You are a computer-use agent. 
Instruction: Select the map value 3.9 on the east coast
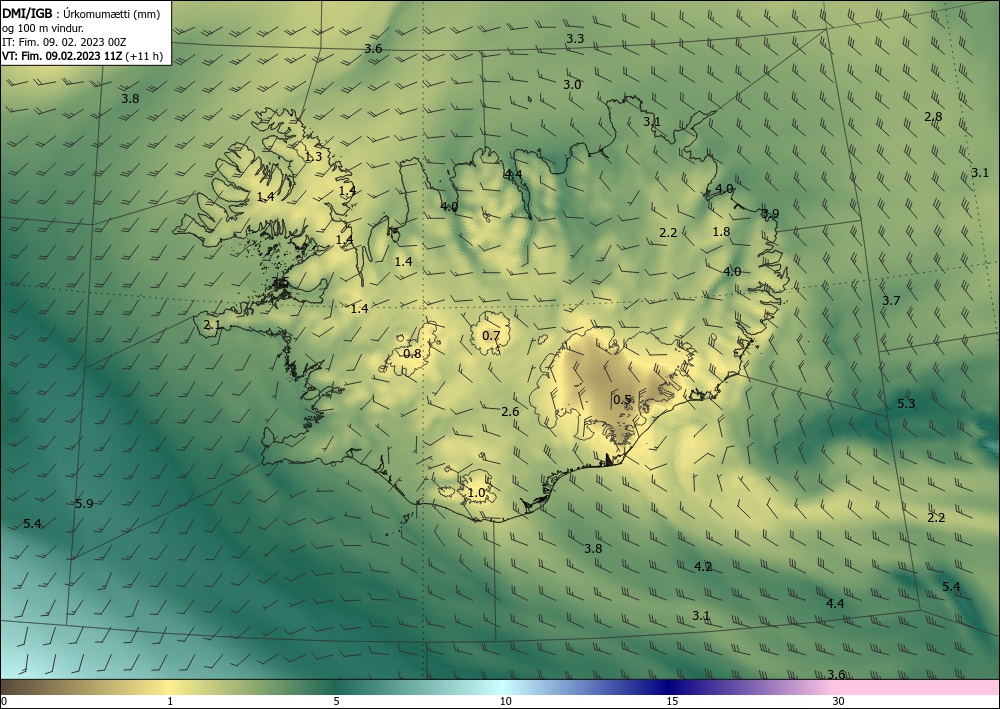[770, 214]
